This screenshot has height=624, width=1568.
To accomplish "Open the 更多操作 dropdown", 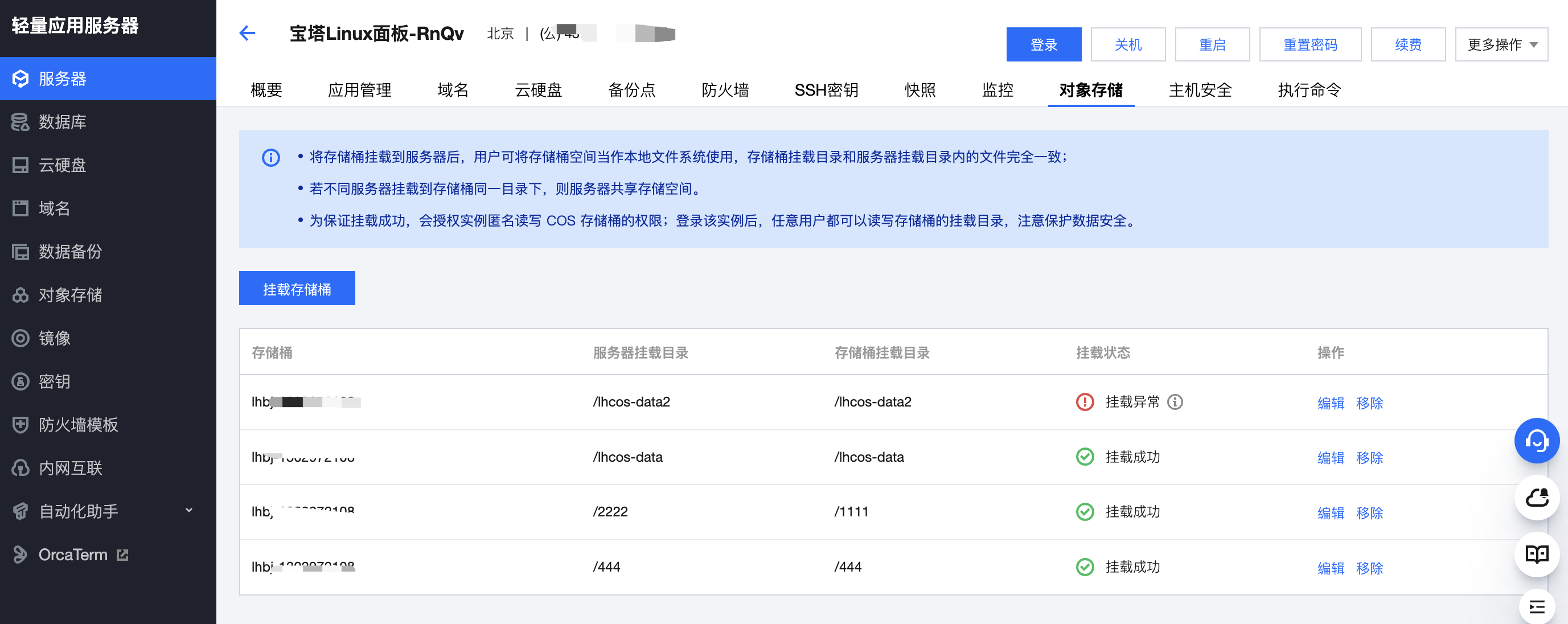I will (x=1500, y=44).
